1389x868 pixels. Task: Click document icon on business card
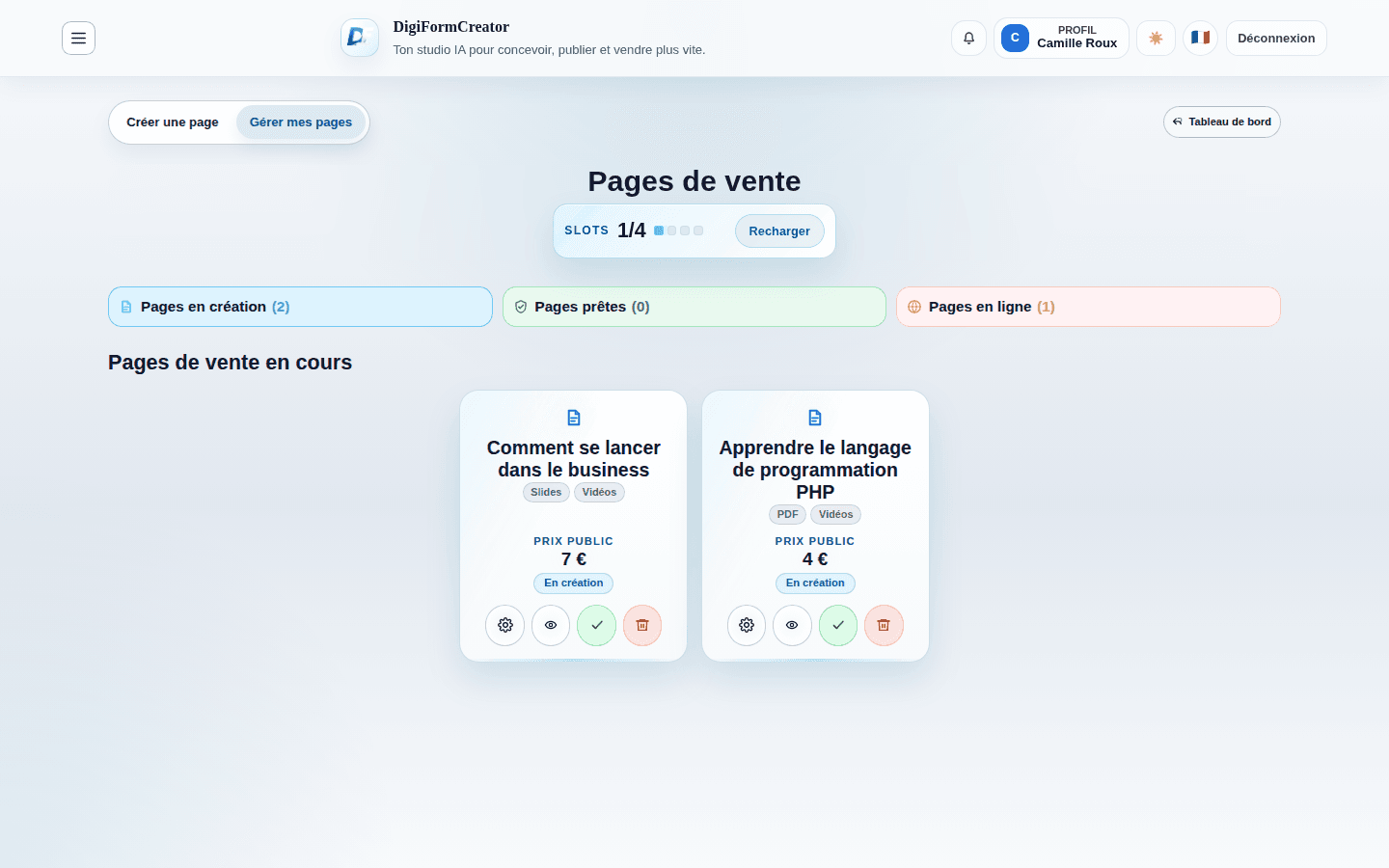574,418
